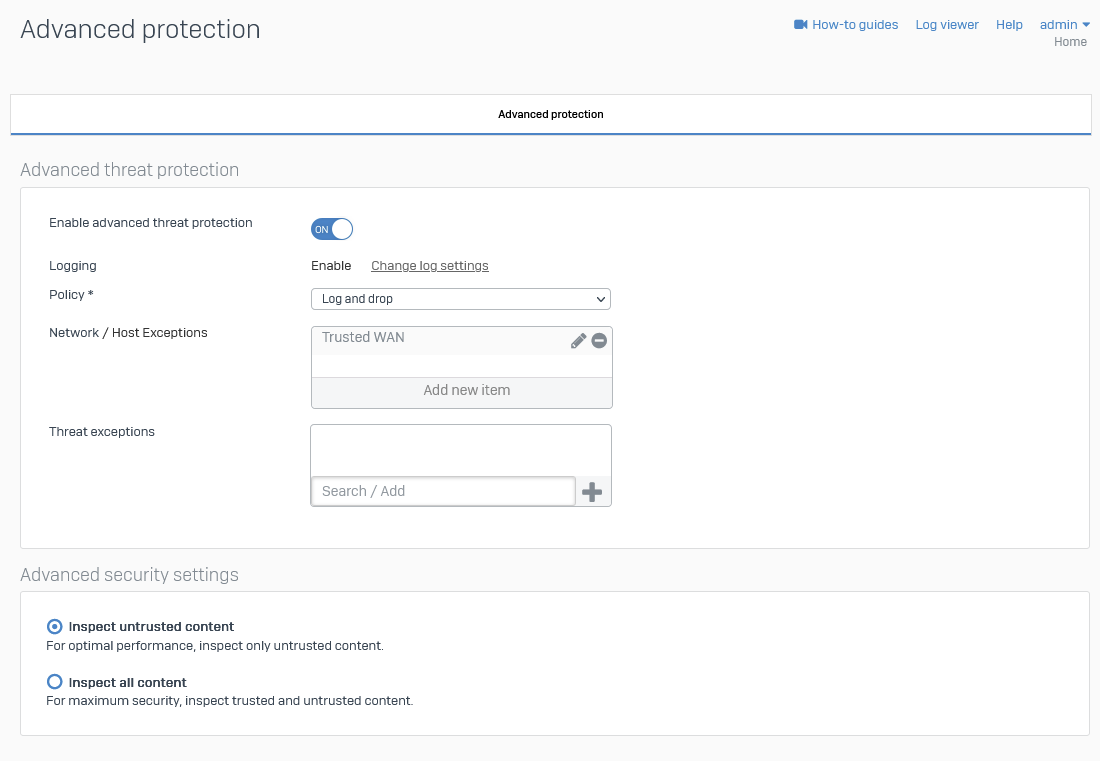
Task: Focus the Search / Add input field
Action: 443,491
